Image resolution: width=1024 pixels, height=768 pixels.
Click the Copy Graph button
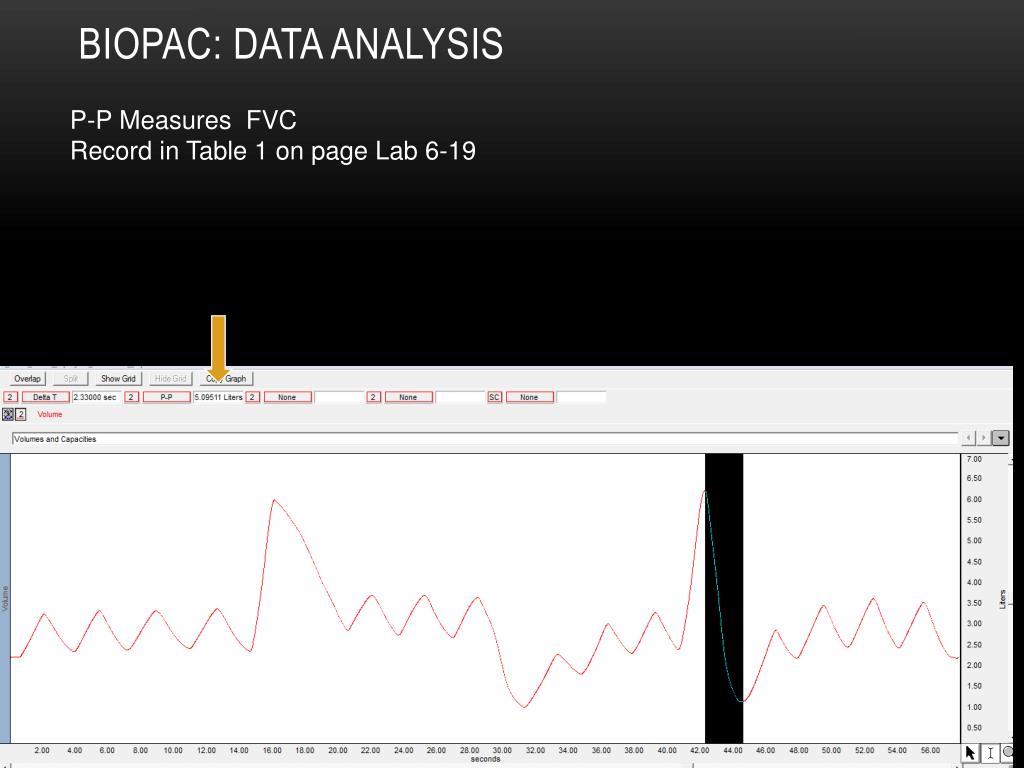pos(227,379)
